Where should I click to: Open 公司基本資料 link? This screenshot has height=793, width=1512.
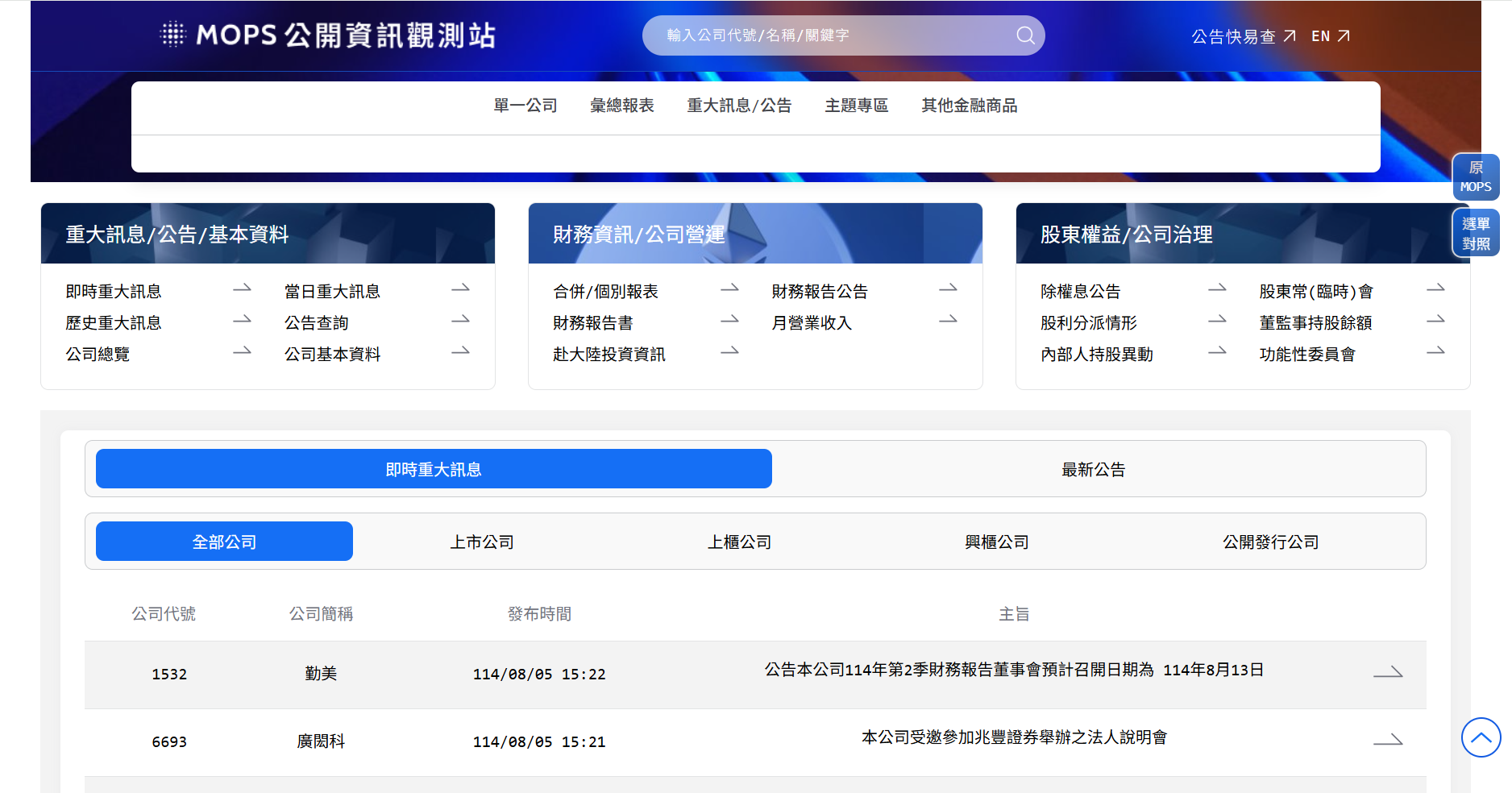click(332, 354)
